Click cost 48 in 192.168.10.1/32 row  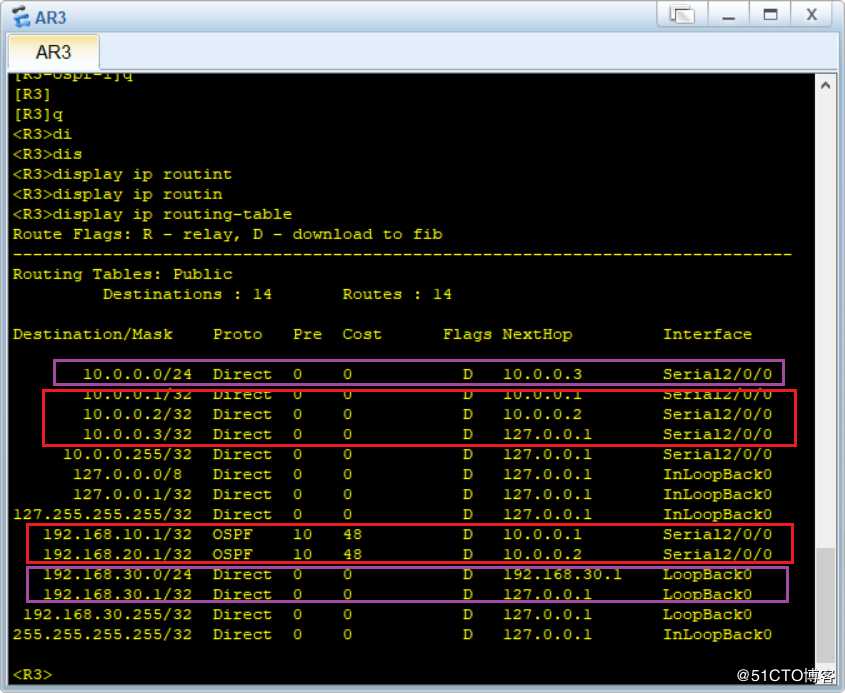[352, 534]
